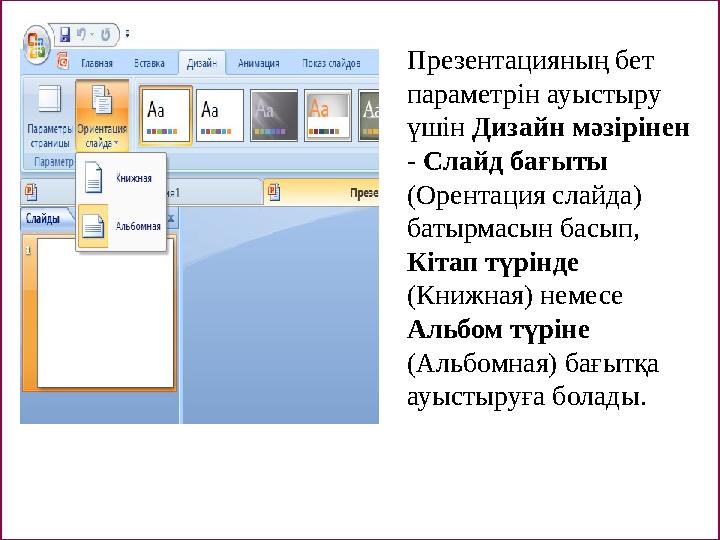This screenshot has height=540, width=720.
Task: Choose Альбомная landscape orientation
Action: [121, 226]
